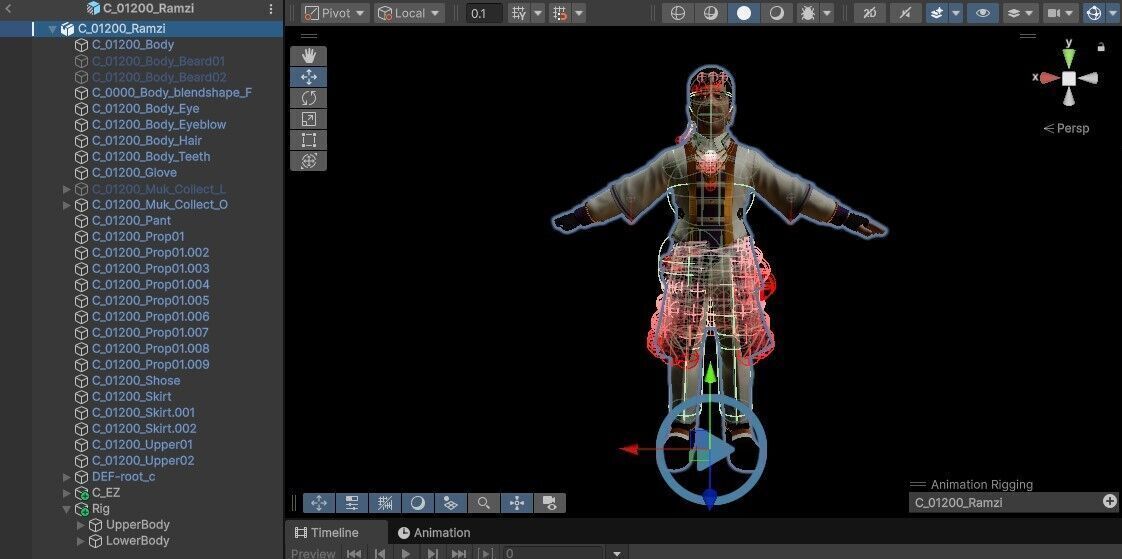This screenshot has height=559, width=1122.
Task: Select the Rotate tool
Action: (308, 98)
